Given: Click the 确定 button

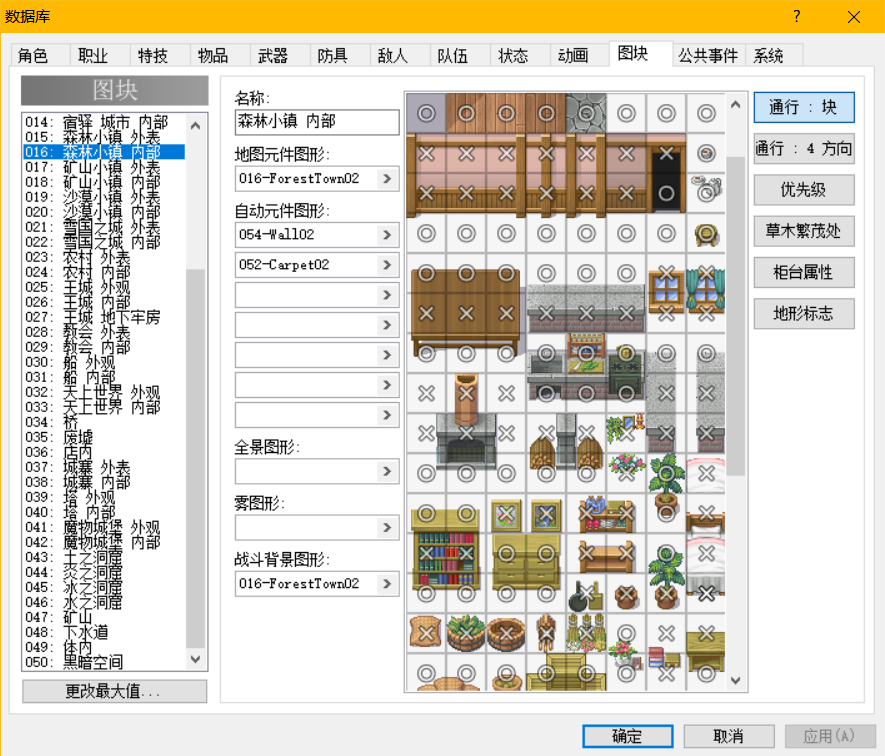Looking at the screenshot, I should [628, 736].
